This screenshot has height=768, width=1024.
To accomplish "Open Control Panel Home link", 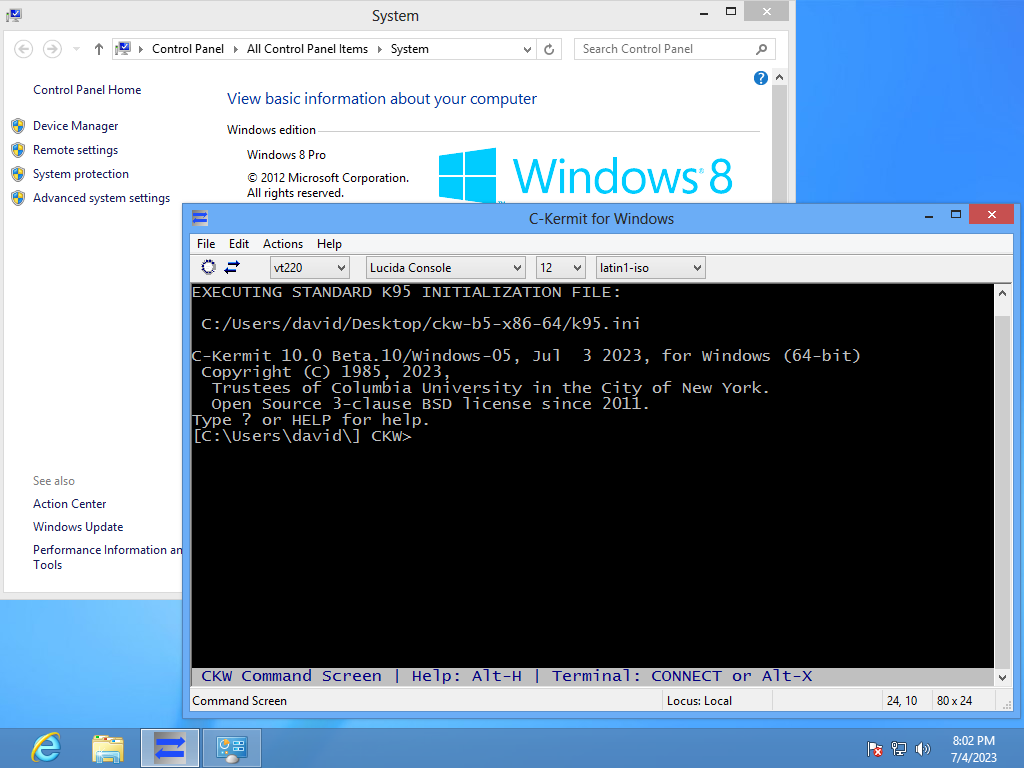I will point(87,90).
